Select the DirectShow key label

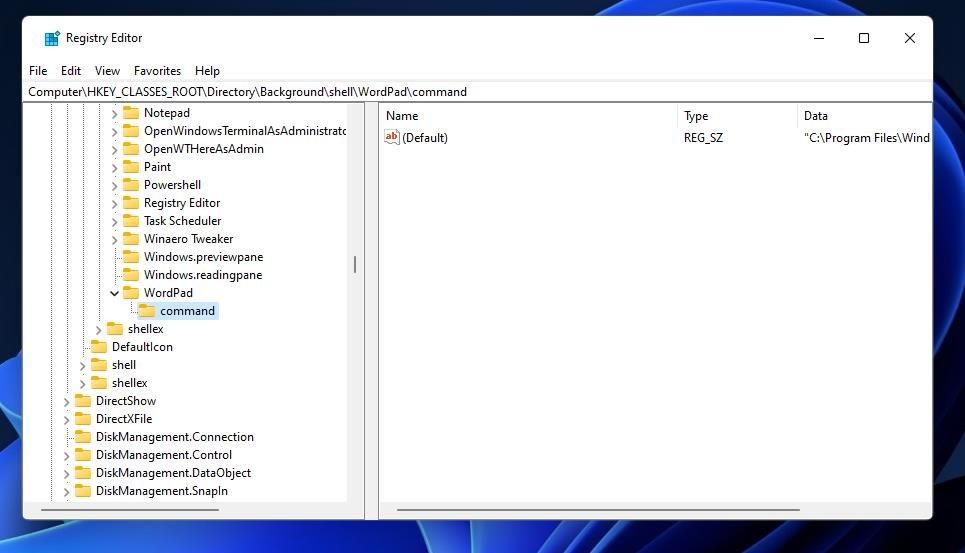(126, 401)
